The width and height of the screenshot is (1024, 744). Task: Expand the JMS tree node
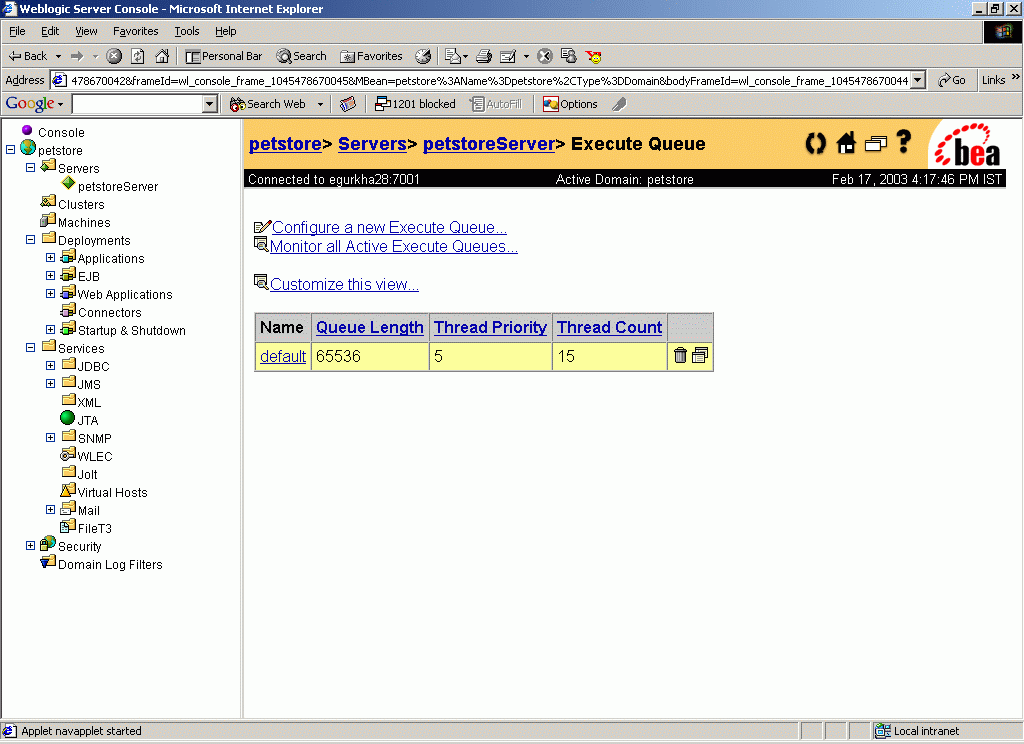click(50, 383)
